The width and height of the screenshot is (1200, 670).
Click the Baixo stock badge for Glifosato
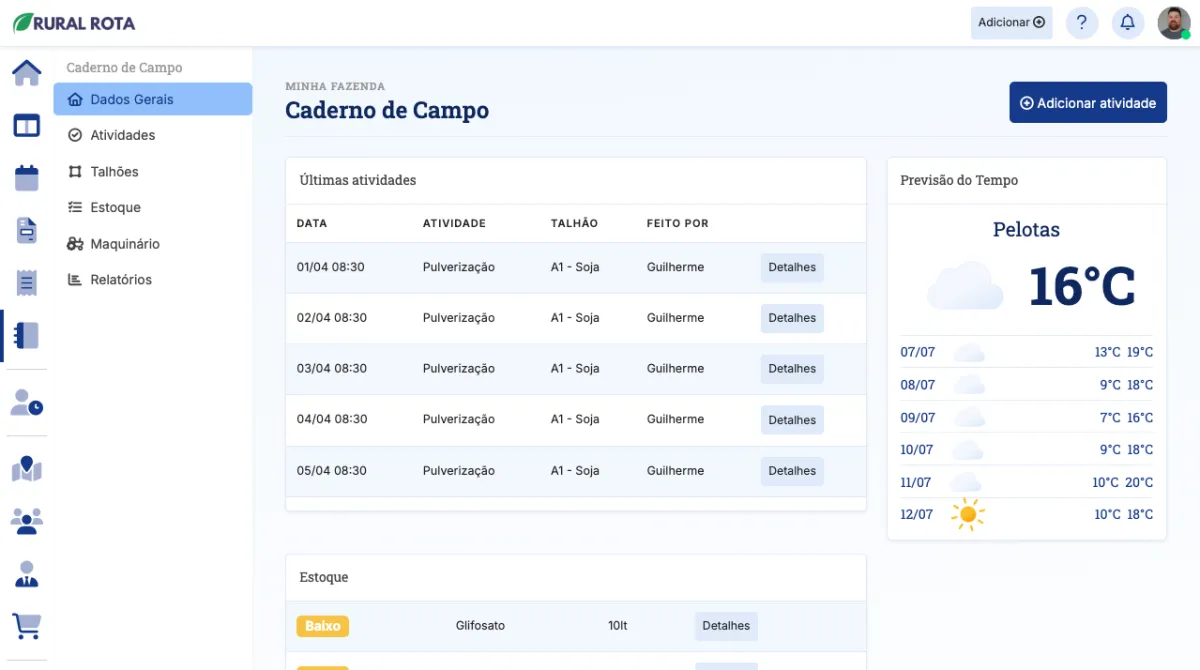pos(323,626)
